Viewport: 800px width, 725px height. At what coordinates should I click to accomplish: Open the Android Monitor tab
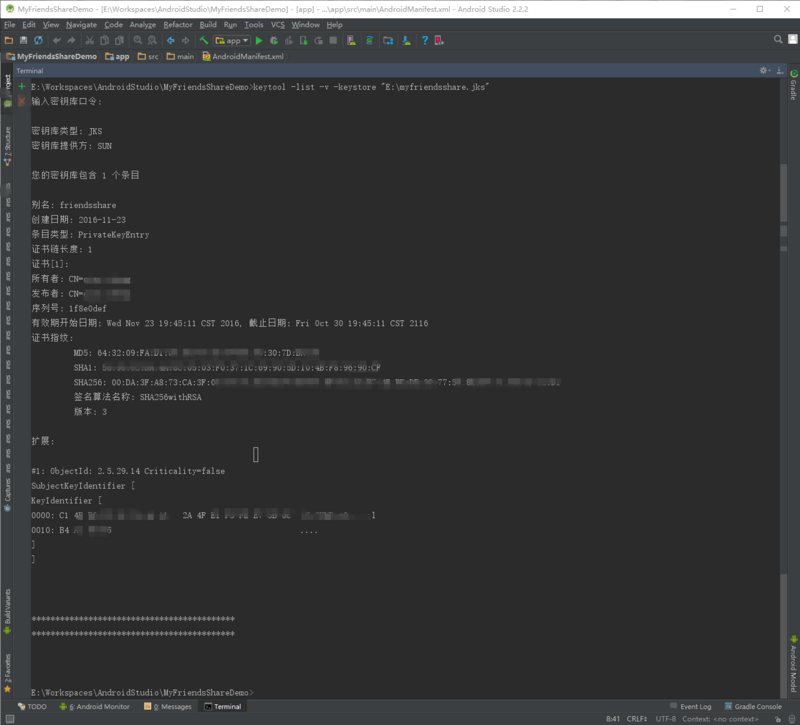click(x=94, y=707)
